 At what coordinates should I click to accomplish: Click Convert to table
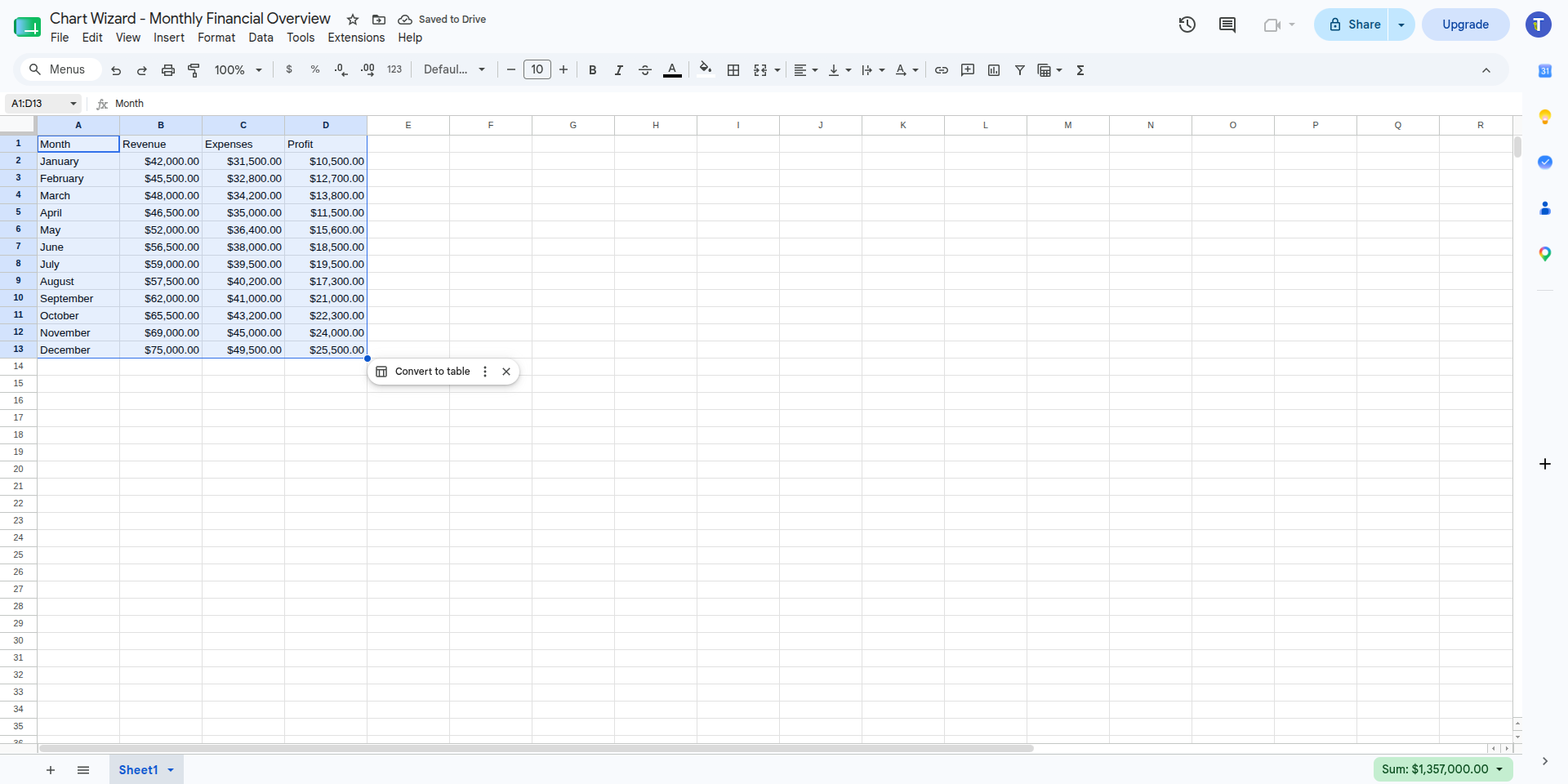pyautogui.click(x=423, y=372)
